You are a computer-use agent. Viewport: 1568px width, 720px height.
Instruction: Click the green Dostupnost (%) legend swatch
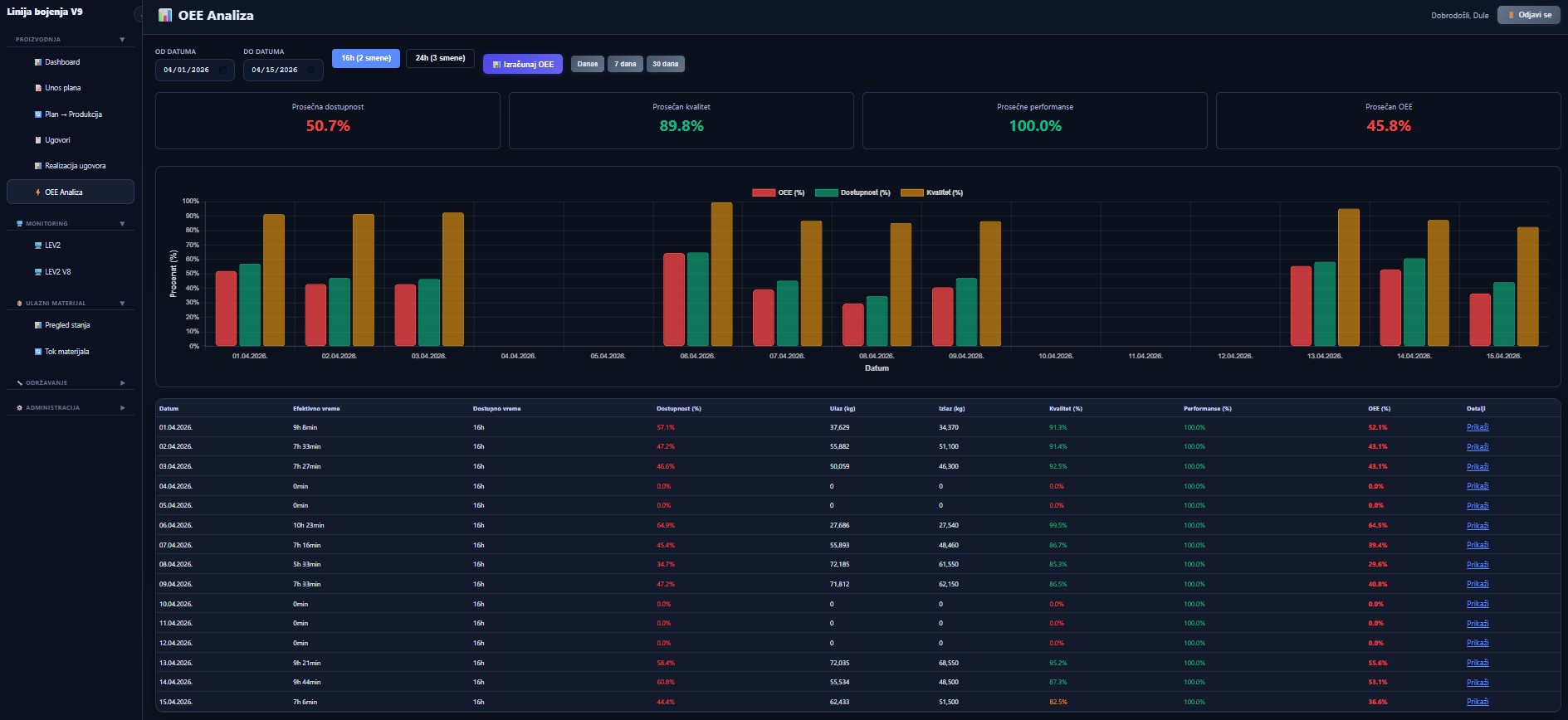(827, 192)
